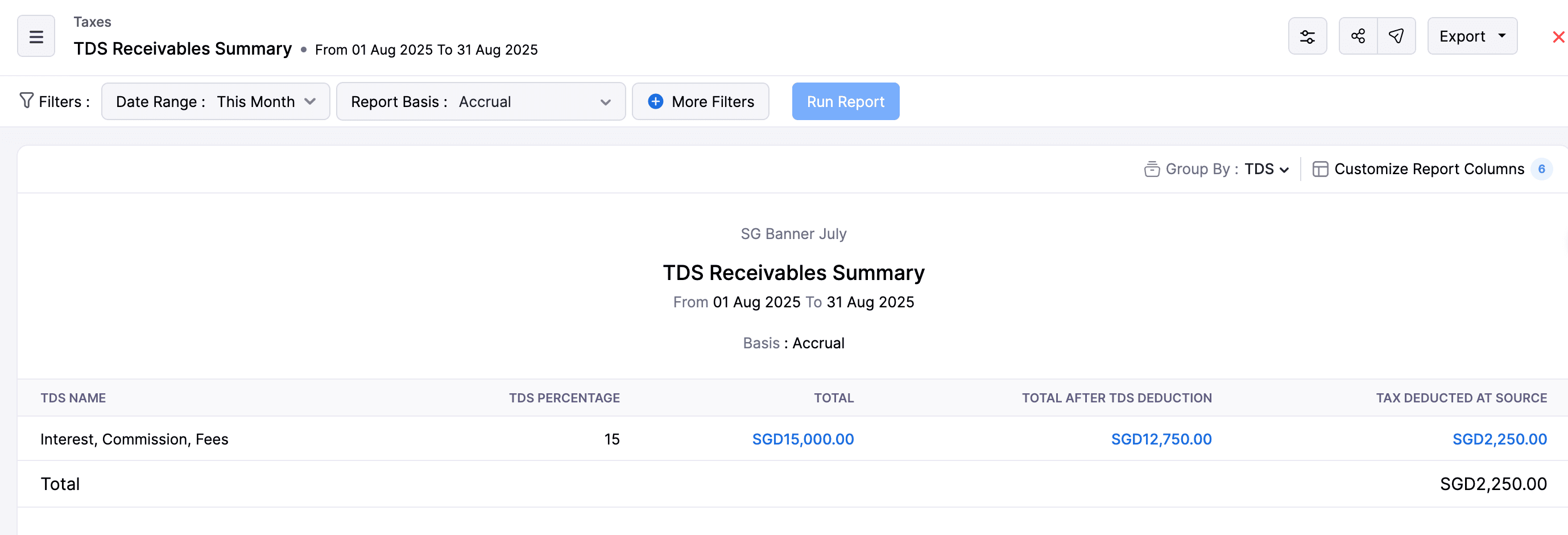Click the Customize Report Columns table icon
This screenshot has width=1568, height=535.
(1319, 169)
